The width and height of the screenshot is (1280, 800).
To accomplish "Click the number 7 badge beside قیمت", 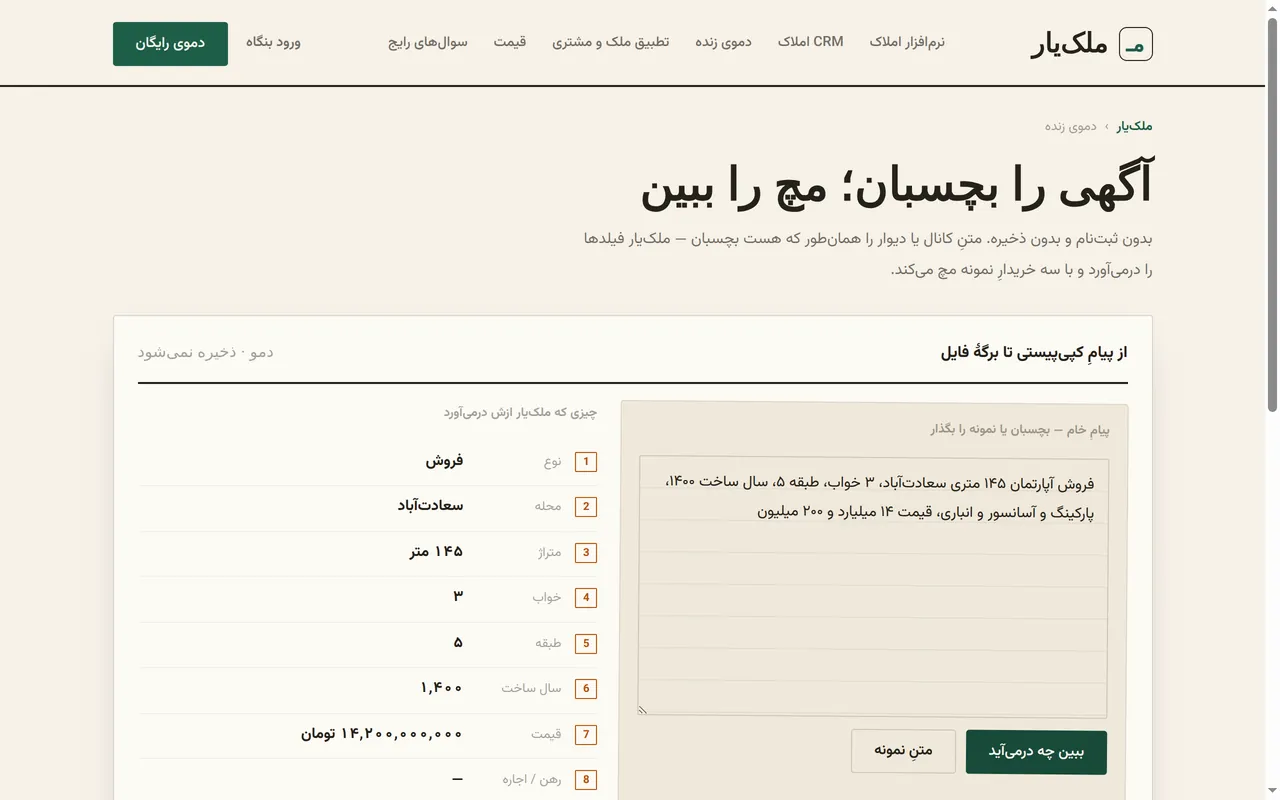I will [x=586, y=735].
